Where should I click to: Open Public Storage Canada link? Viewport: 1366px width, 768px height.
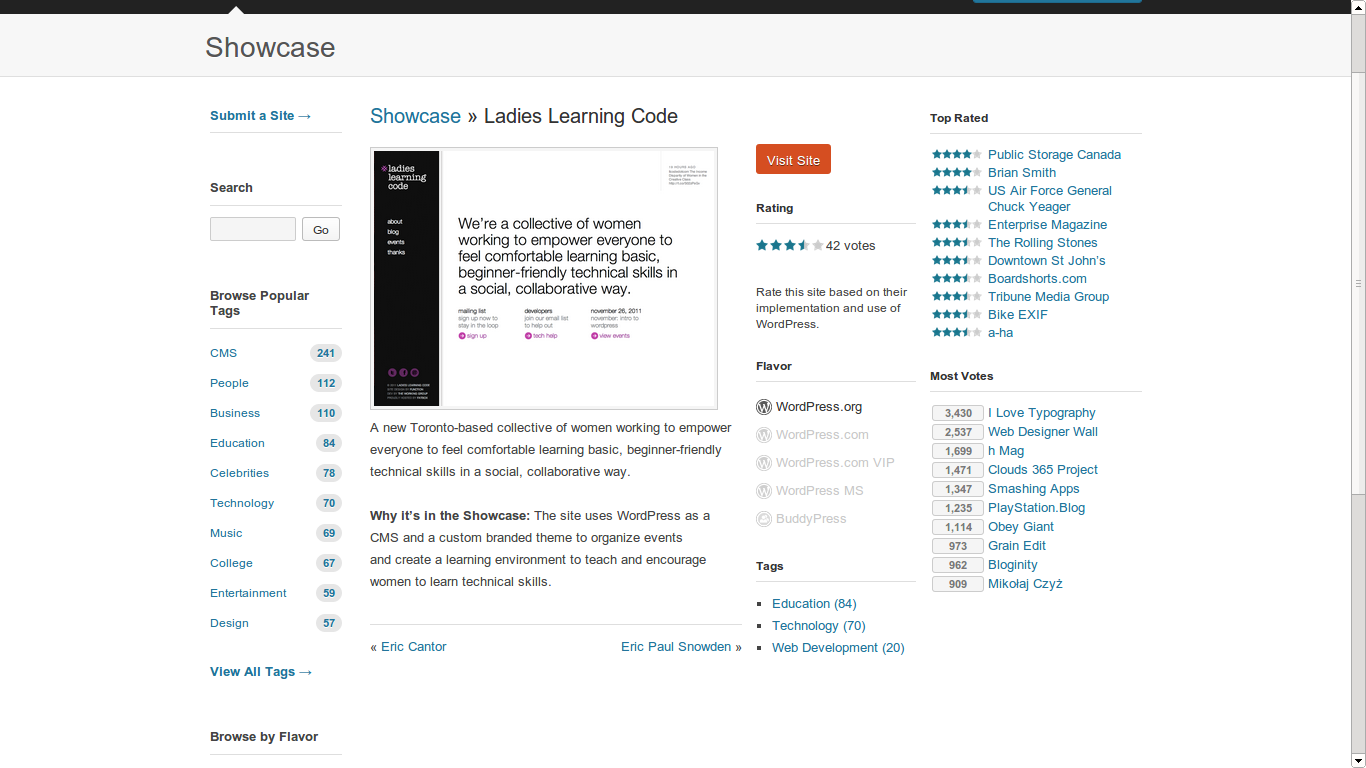(x=1054, y=155)
